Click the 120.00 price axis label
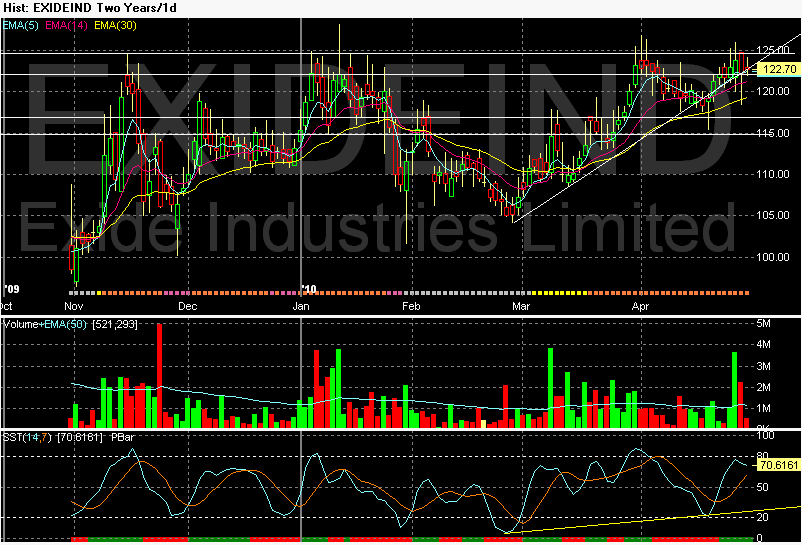802x545 pixels. pos(773,91)
